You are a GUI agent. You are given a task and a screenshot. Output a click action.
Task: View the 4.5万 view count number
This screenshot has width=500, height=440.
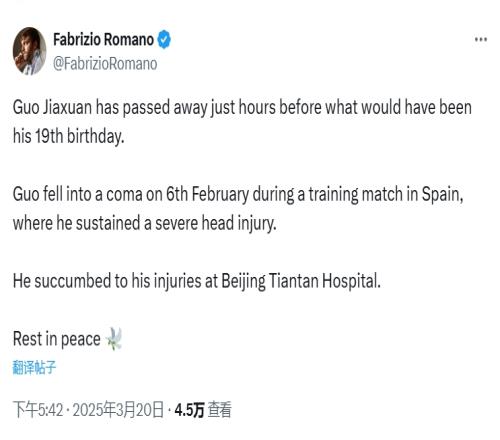pos(189,410)
